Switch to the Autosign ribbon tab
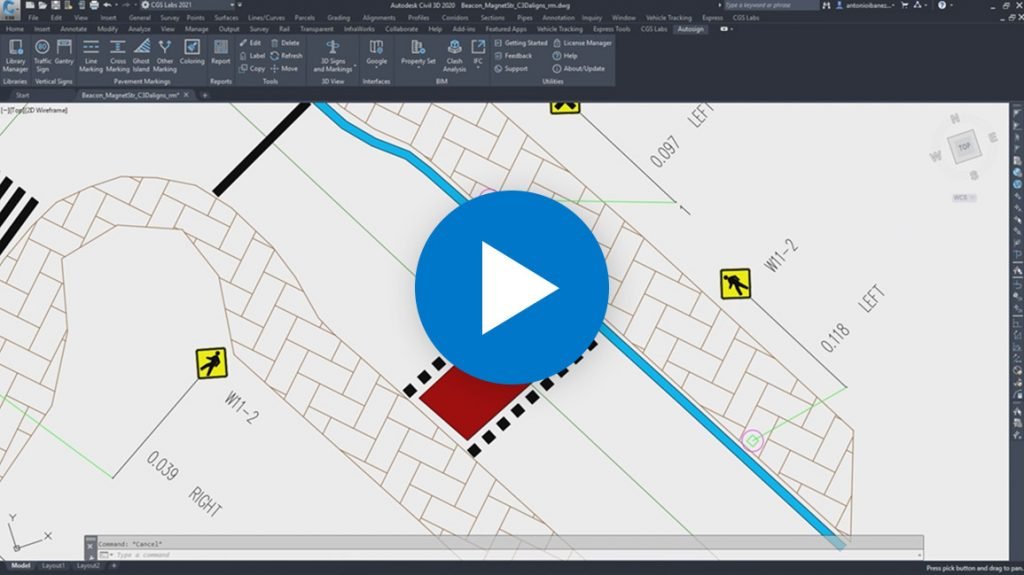The width and height of the screenshot is (1024, 575). [x=690, y=29]
